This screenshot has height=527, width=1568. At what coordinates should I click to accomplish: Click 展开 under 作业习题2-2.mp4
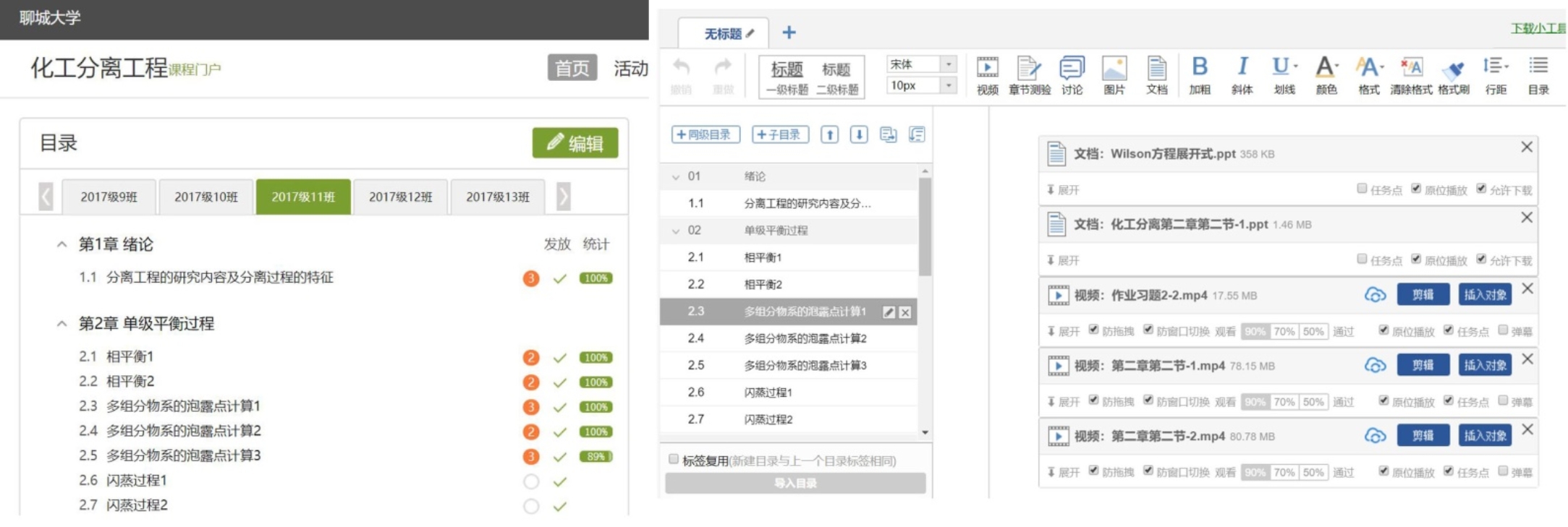click(x=1063, y=331)
